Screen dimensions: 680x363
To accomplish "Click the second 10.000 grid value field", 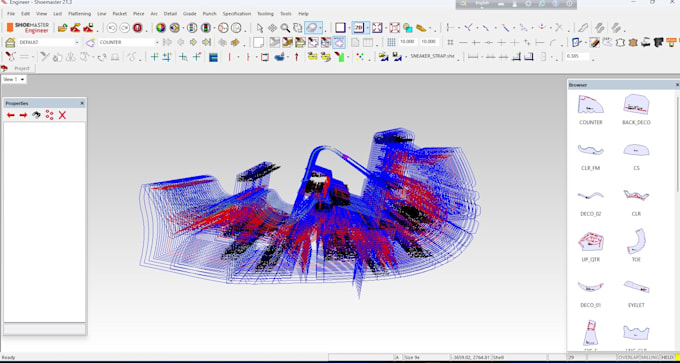I will click(429, 42).
